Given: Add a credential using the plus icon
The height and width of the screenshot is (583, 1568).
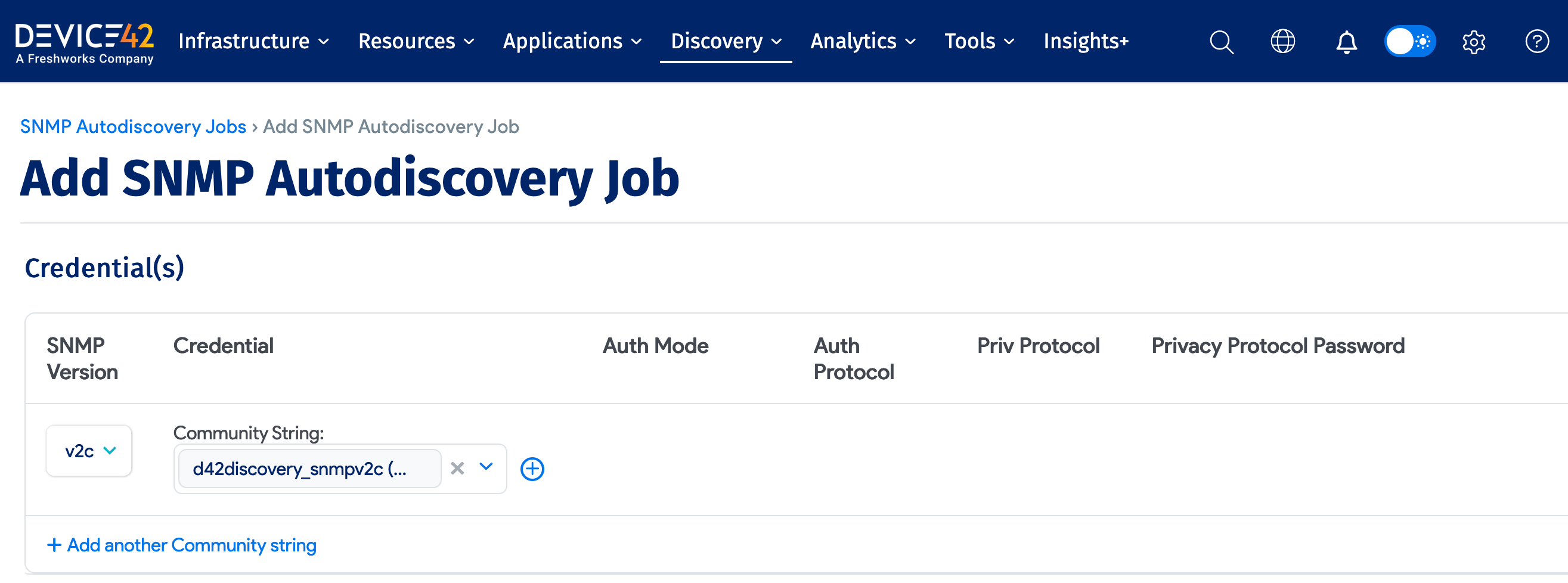Looking at the screenshot, I should pyautogui.click(x=532, y=469).
